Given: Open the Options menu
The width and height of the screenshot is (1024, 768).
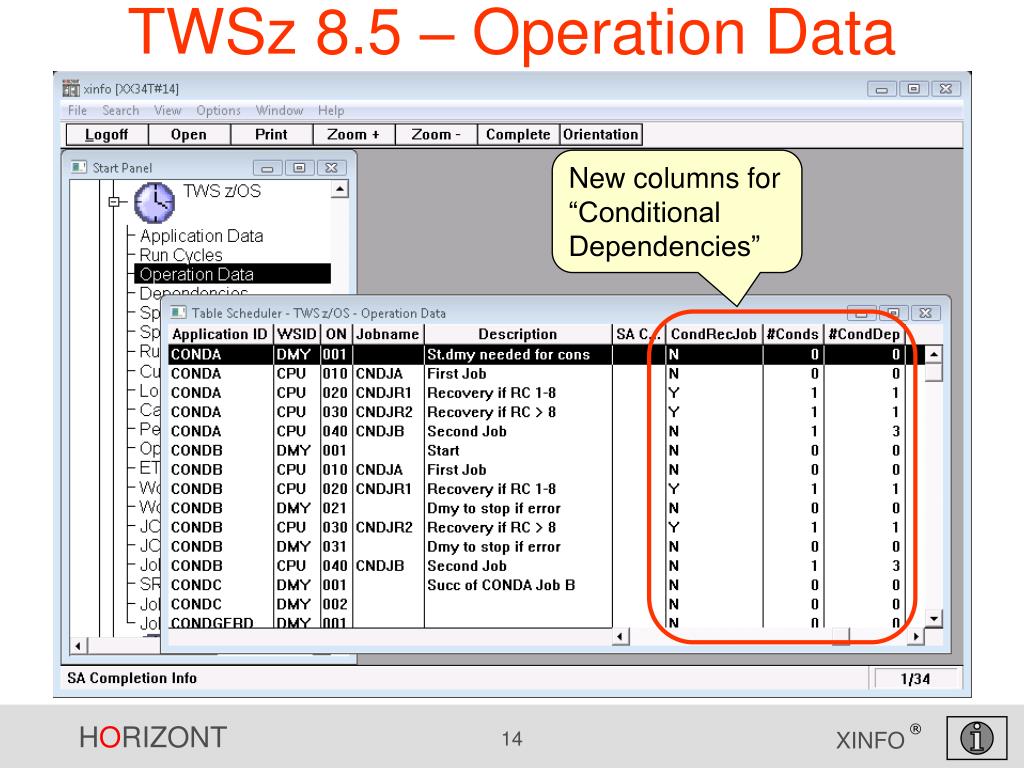Looking at the screenshot, I should pos(219,110).
